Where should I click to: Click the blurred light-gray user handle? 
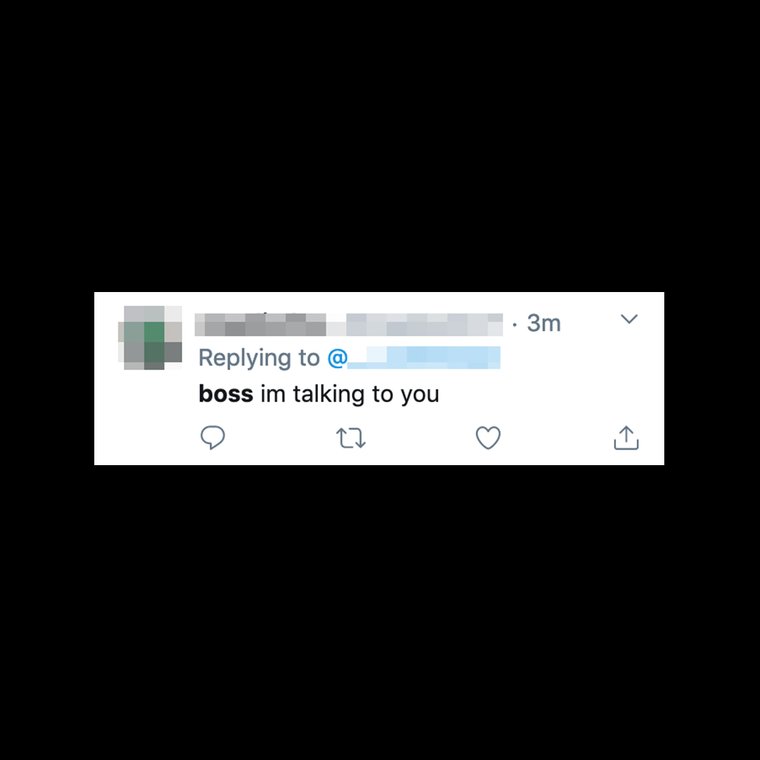click(415, 325)
